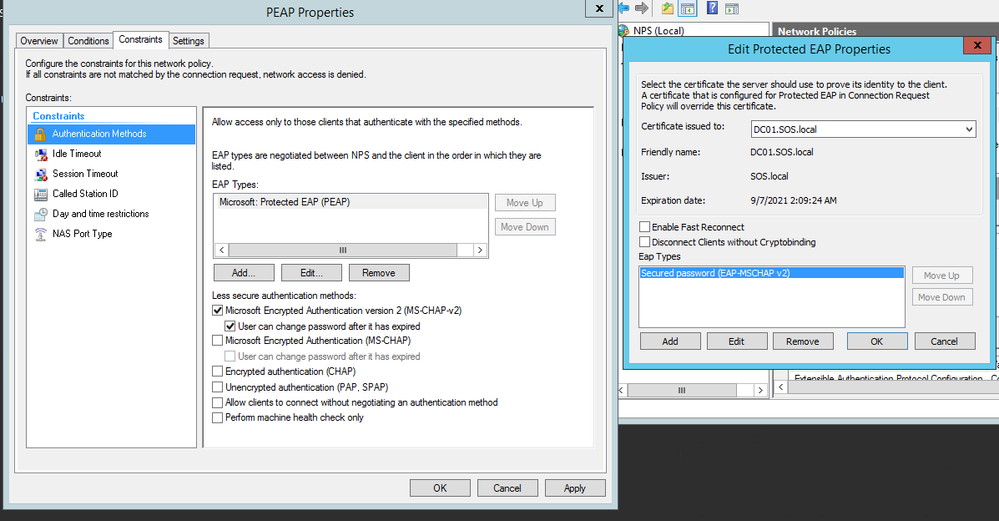Click Apply in PEAP Properties dialog

575,488
